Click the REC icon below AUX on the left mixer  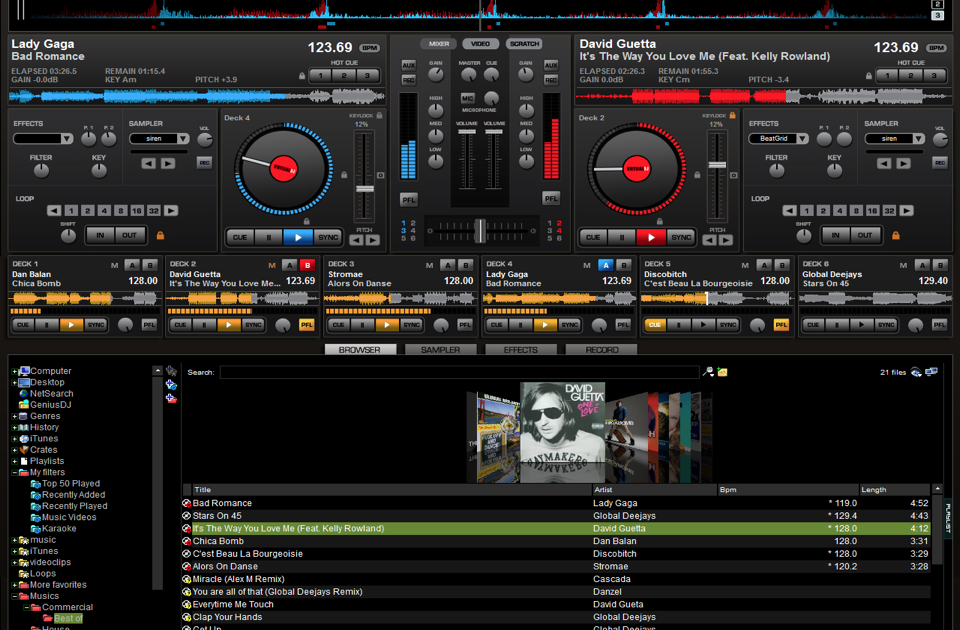(x=408, y=81)
